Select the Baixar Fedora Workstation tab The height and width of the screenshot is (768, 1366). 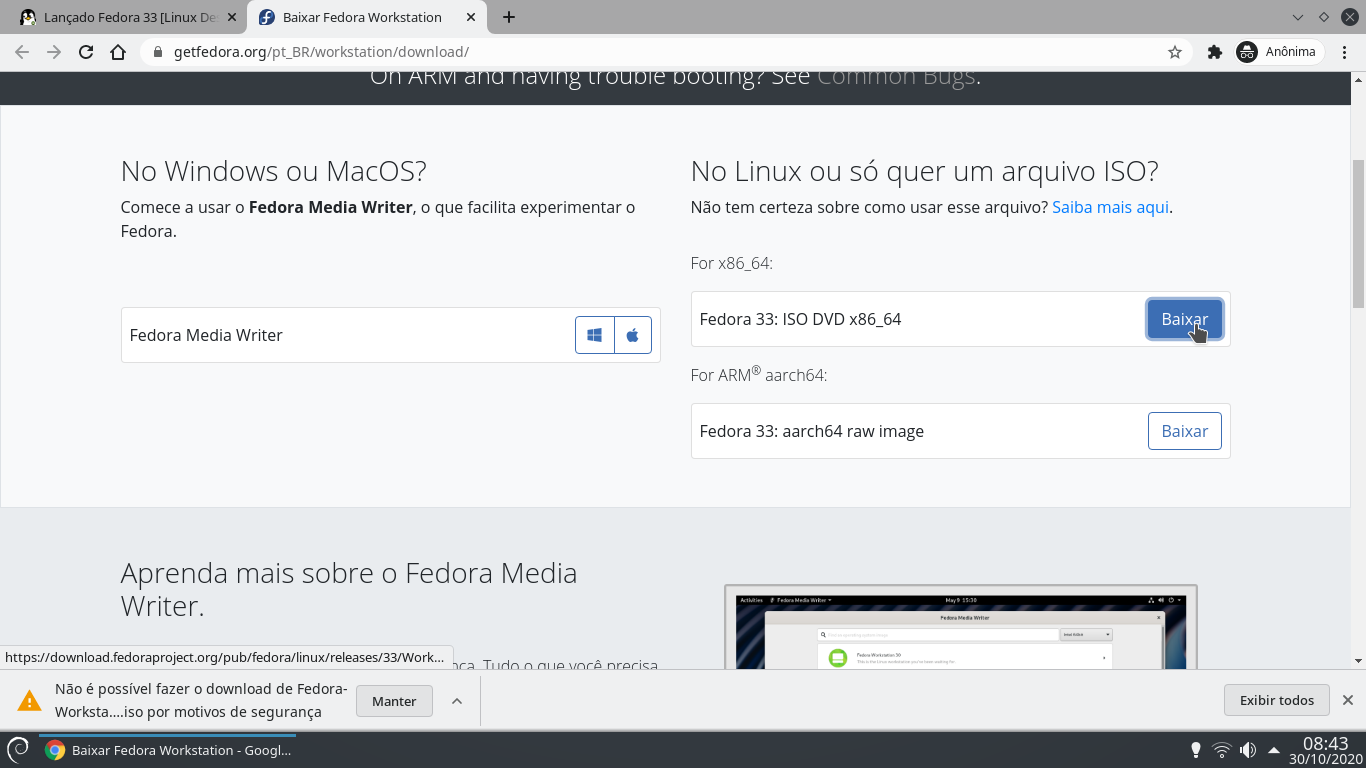click(x=369, y=17)
